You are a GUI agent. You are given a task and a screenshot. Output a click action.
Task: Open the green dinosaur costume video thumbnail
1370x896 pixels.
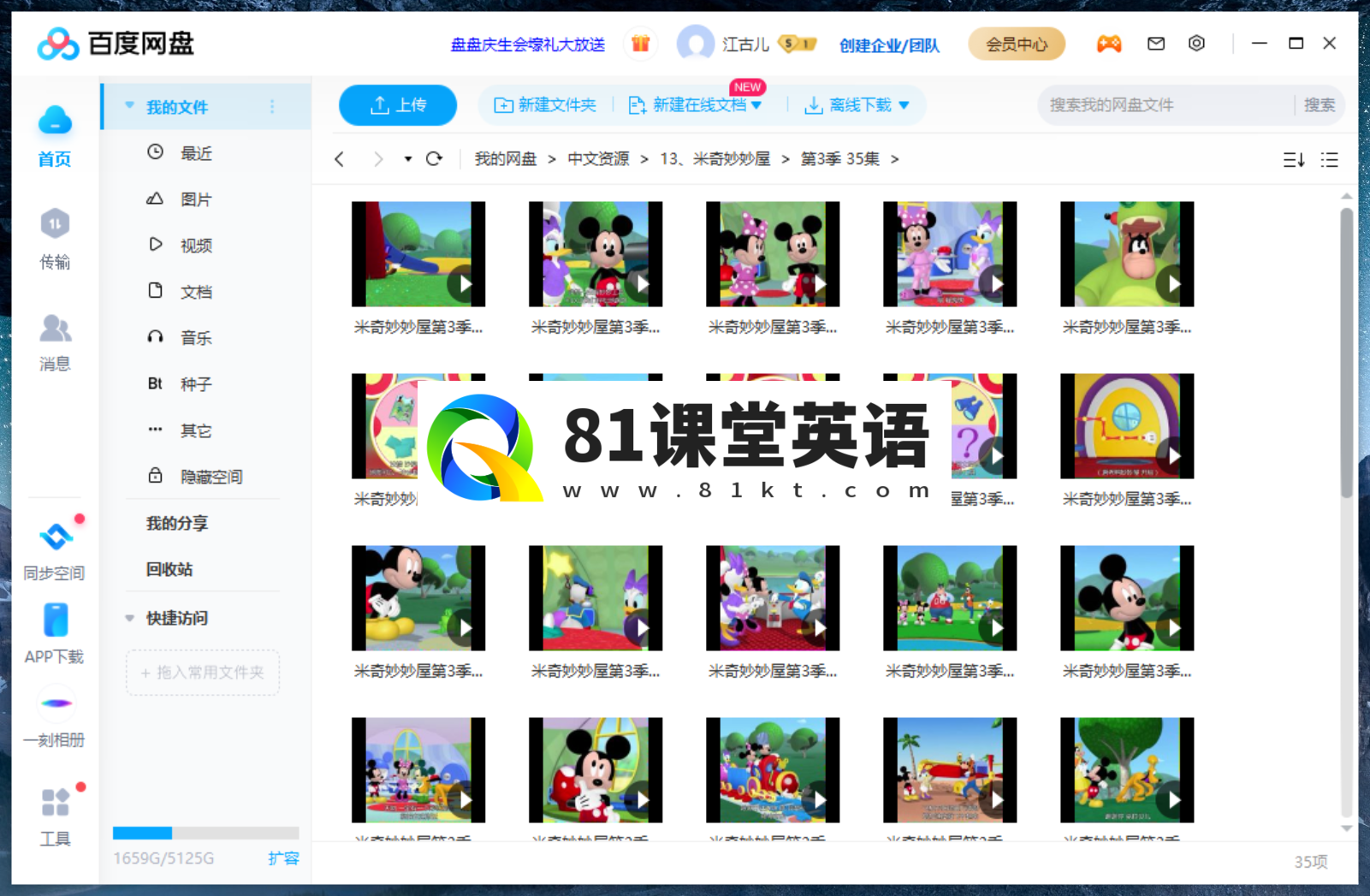(1127, 254)
